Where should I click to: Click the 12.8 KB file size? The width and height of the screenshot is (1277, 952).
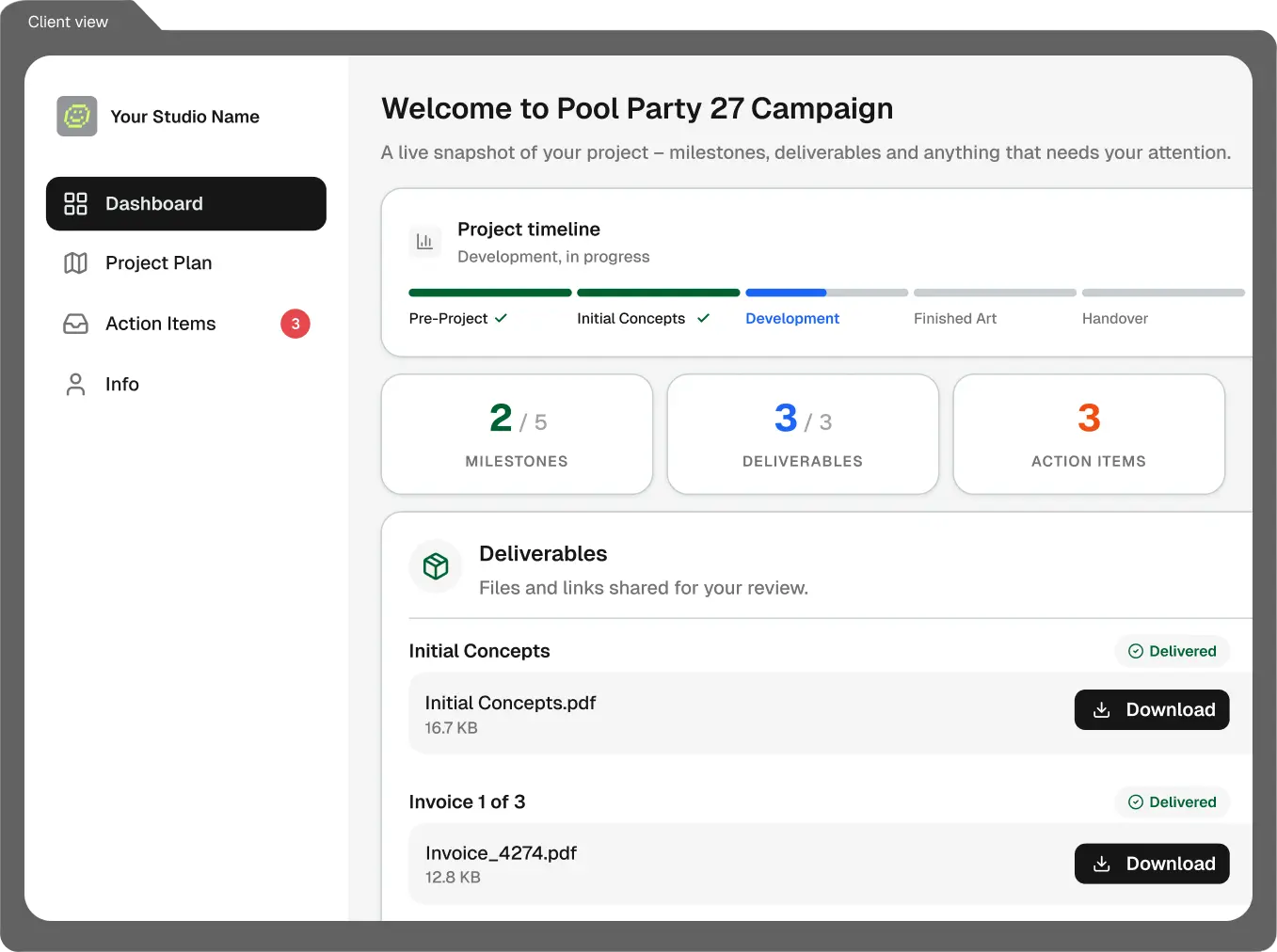[453, 878]
